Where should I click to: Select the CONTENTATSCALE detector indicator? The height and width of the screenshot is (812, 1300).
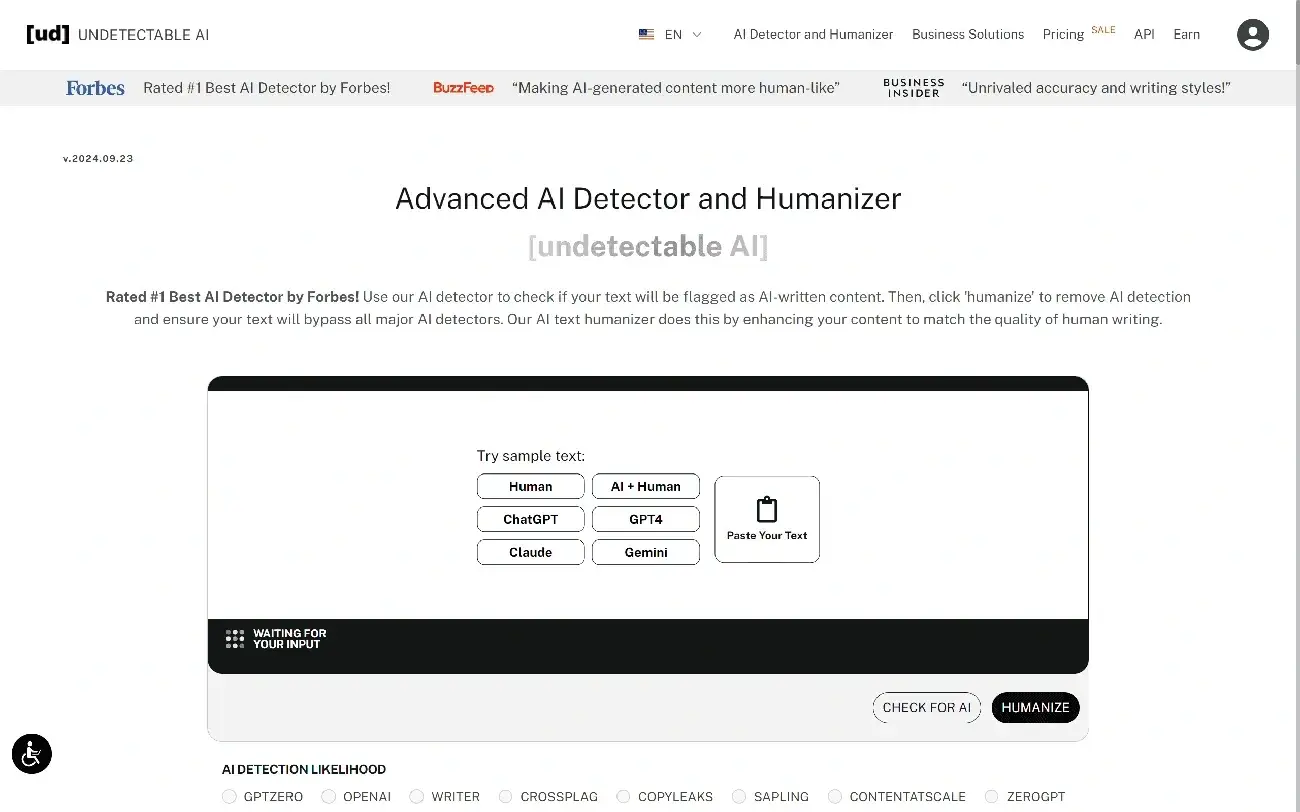tap(835, 797)
